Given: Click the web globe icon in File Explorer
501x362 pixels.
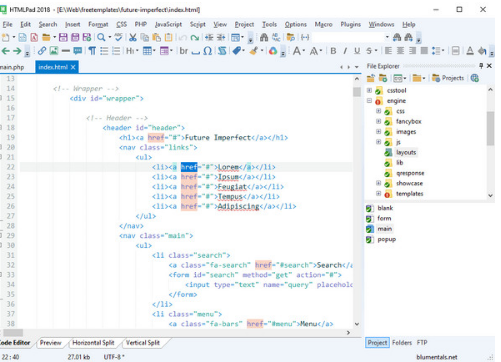Looking at the screenshot, I should coord(475,78).
